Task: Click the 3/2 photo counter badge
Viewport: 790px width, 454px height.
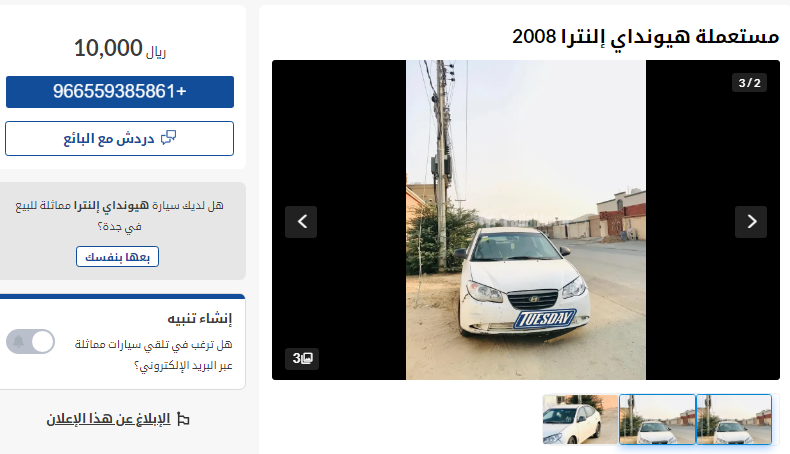Action: coord(749,83)
